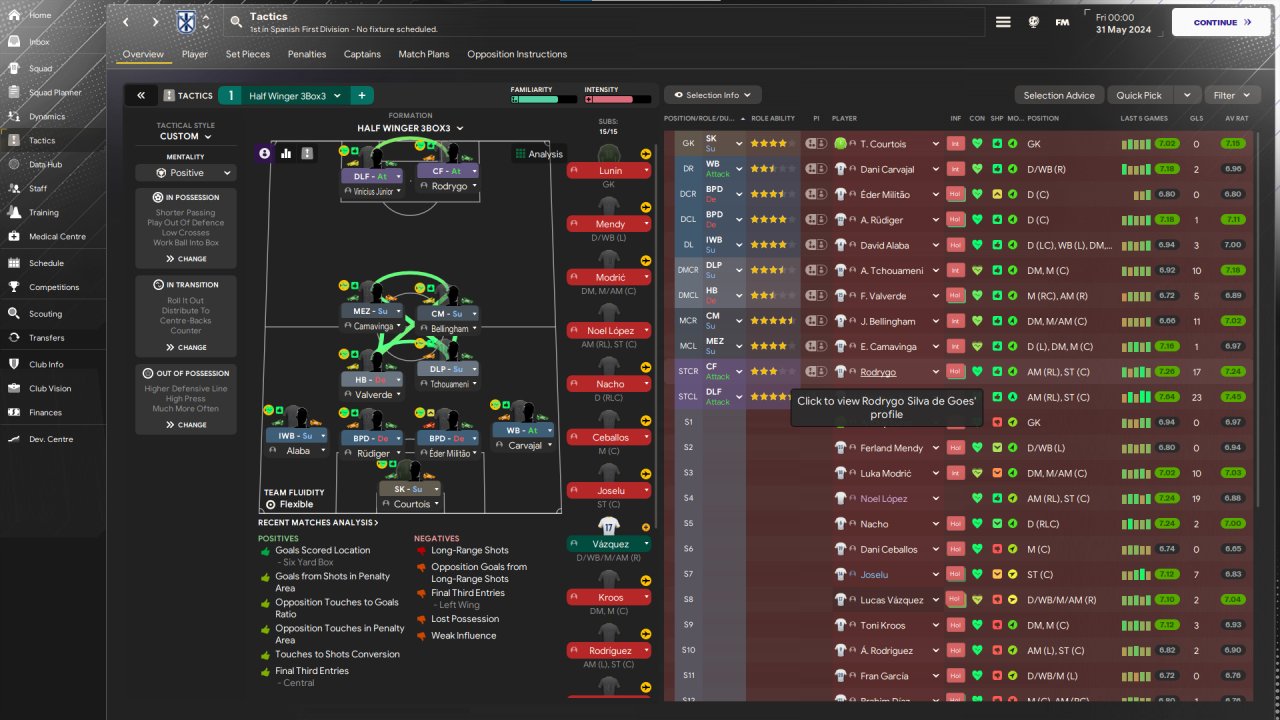1280x720 pixels.
Task: Open the Home sidebar section
Action: 40,15
